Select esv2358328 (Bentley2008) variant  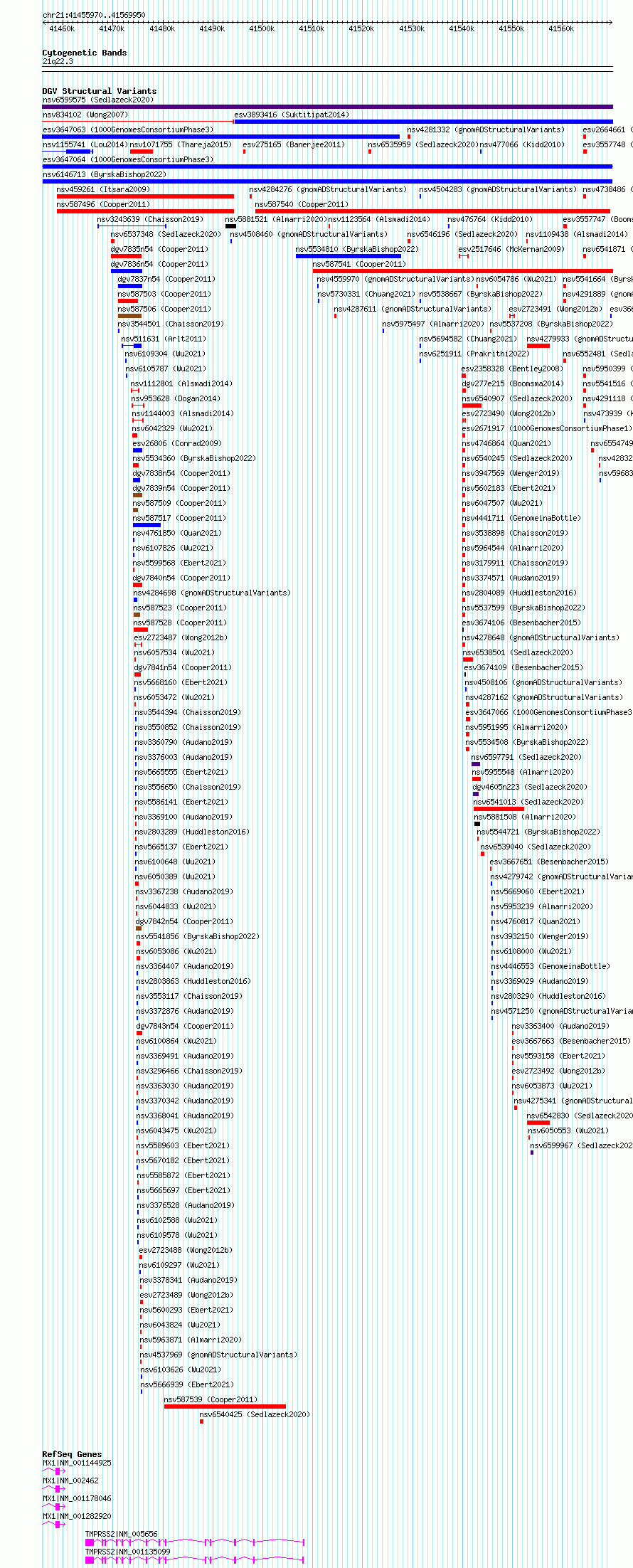pyautogui.click(x=513, y=369)
